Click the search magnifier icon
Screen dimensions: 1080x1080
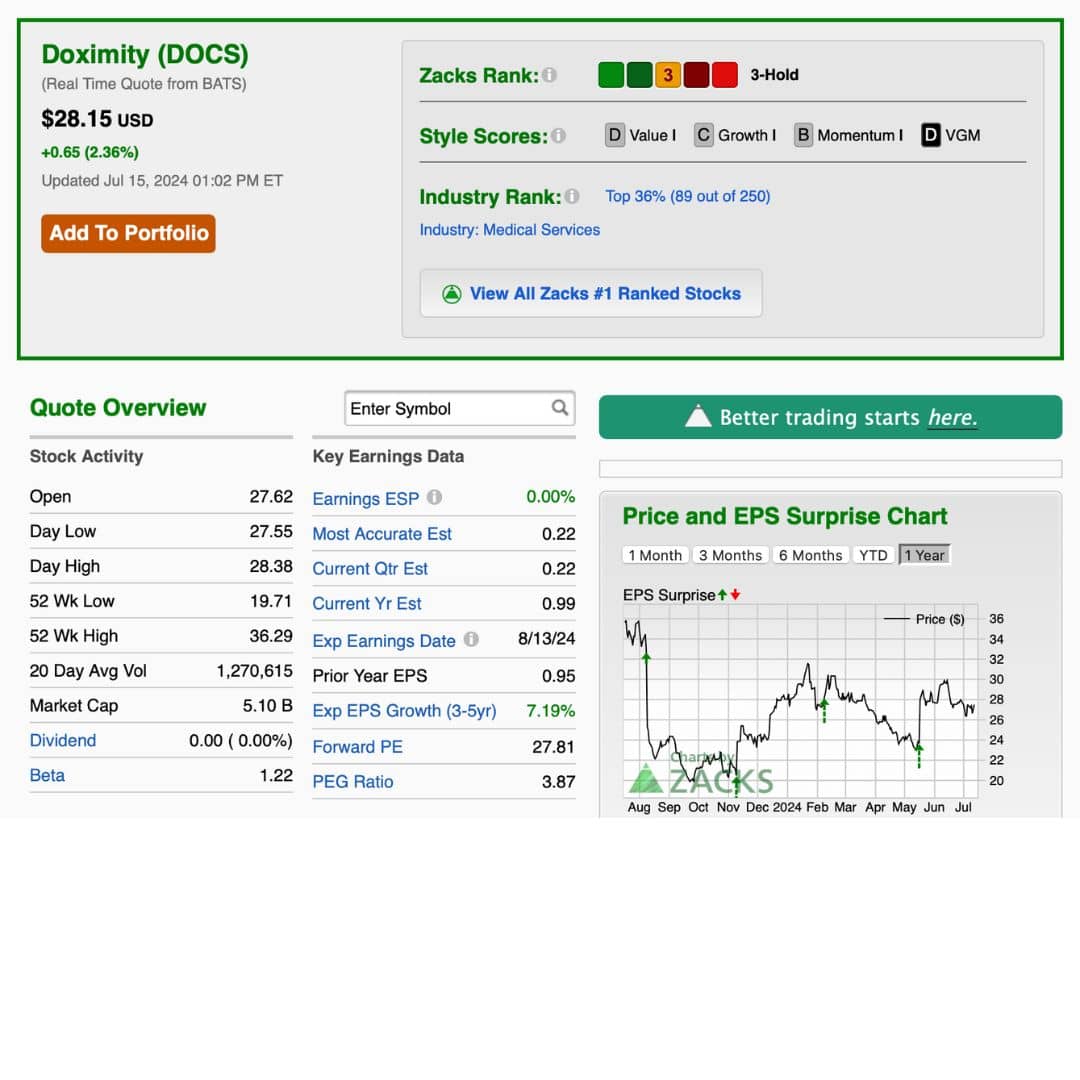point(560,408)
